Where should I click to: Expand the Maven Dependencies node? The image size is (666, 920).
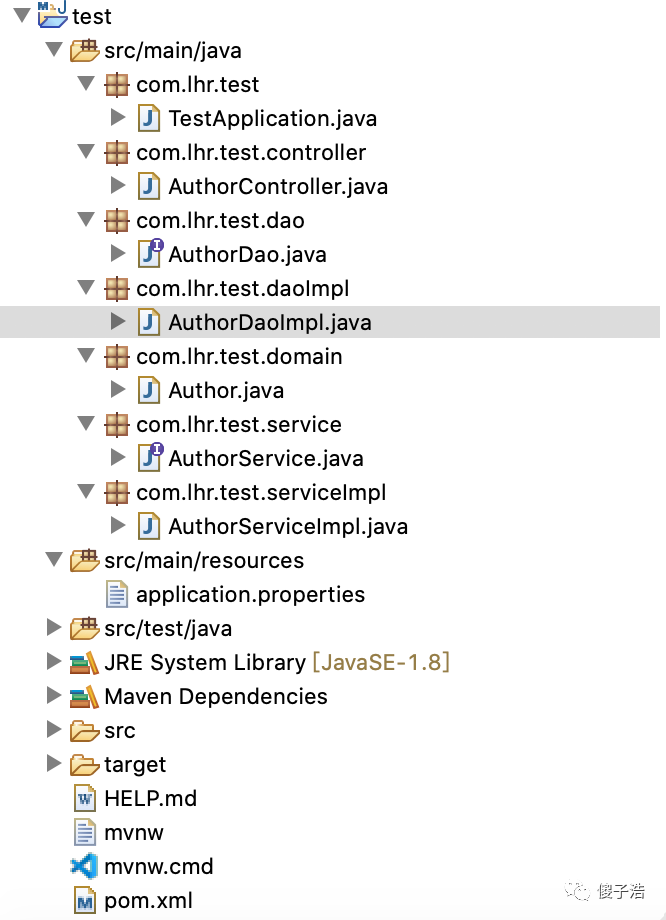(54, 695)
